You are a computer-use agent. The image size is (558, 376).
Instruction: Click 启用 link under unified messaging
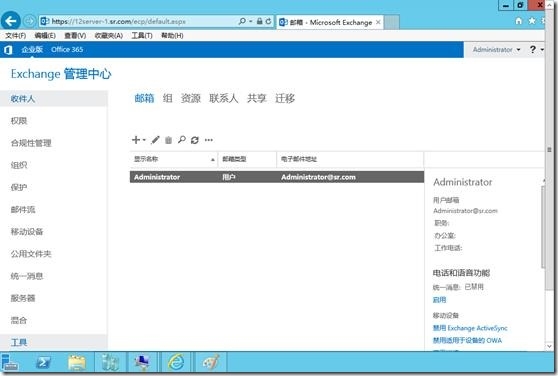coord(439,300)
